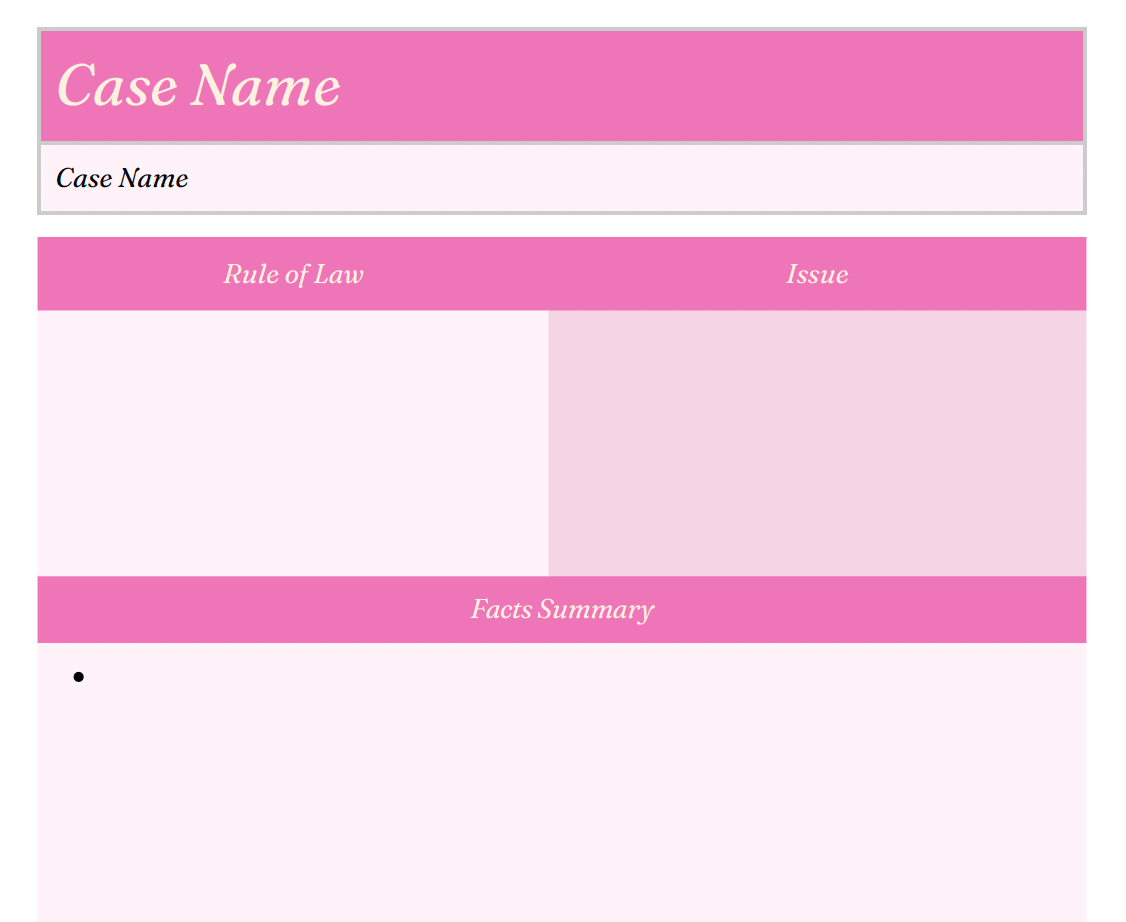The width and height of the screenshot is (1126, 922).
Task: Click the word "Law" in the column header
Action: coord(338,274)
